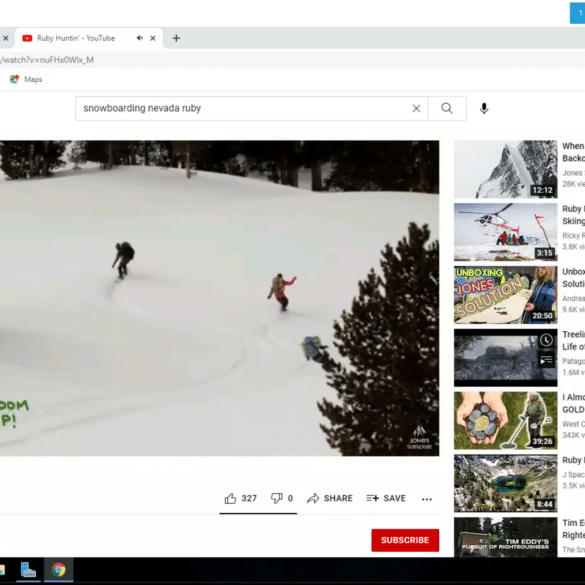Open the Tim Eddy's Pursuit of Righteousness thumbnail

pos(506,537)
